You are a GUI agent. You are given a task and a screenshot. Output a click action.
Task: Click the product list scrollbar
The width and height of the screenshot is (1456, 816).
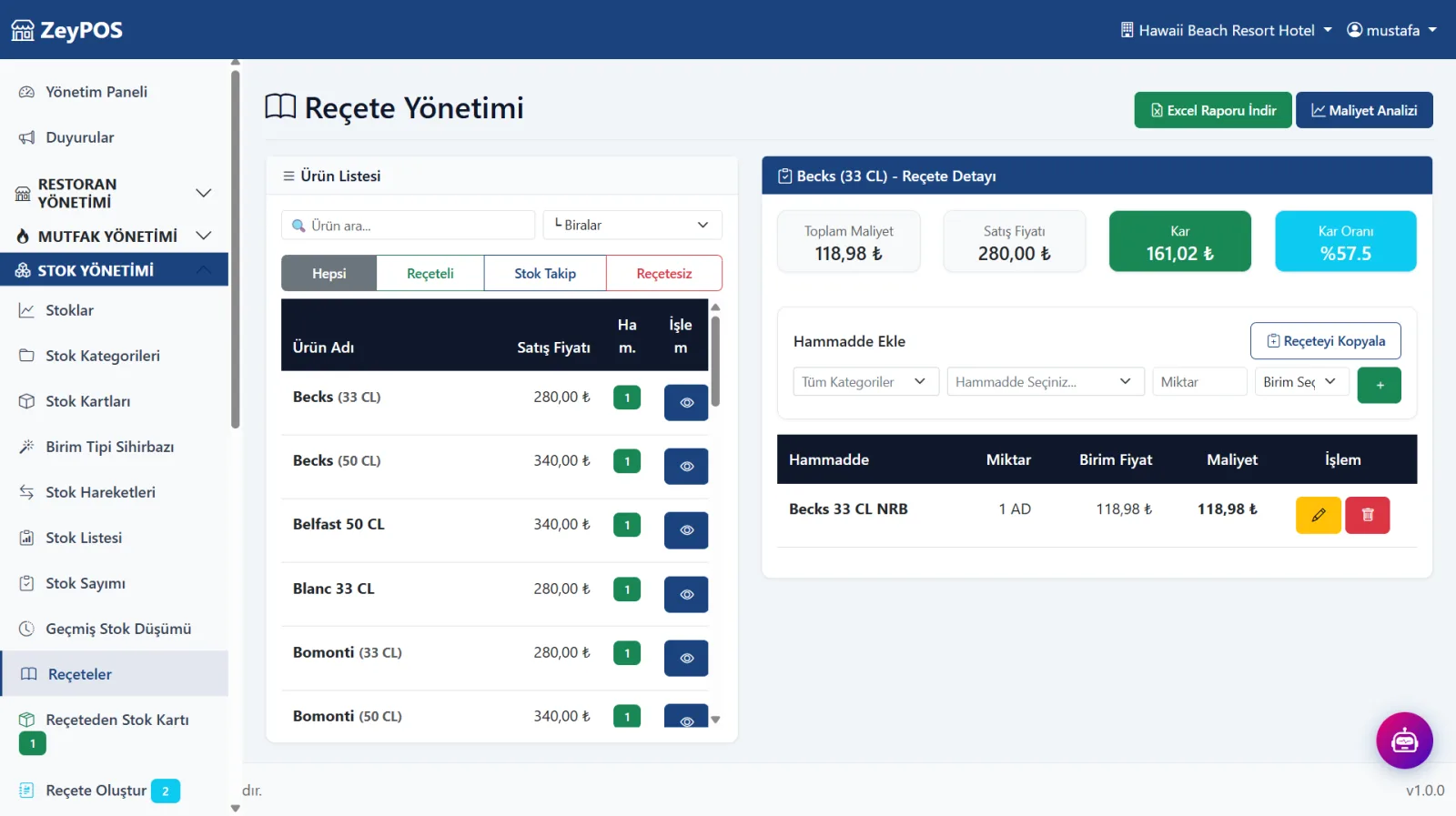coord(715,360)
